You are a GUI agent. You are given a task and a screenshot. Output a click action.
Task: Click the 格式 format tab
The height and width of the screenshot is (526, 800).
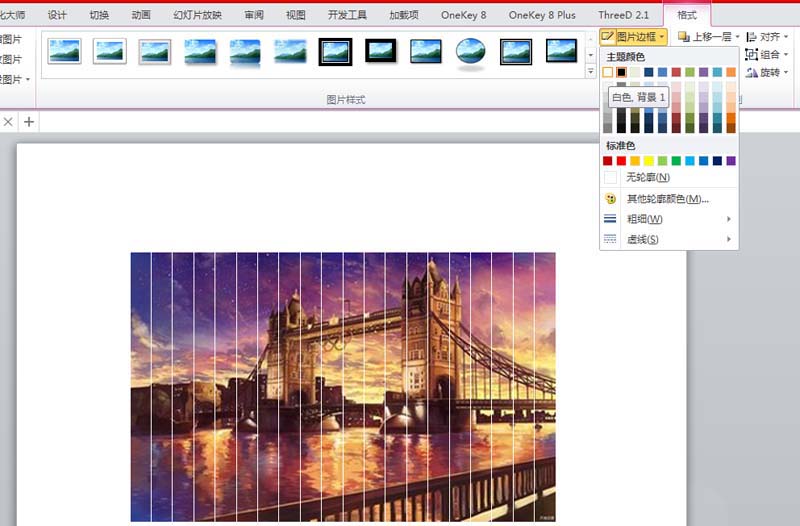(686, 15)
